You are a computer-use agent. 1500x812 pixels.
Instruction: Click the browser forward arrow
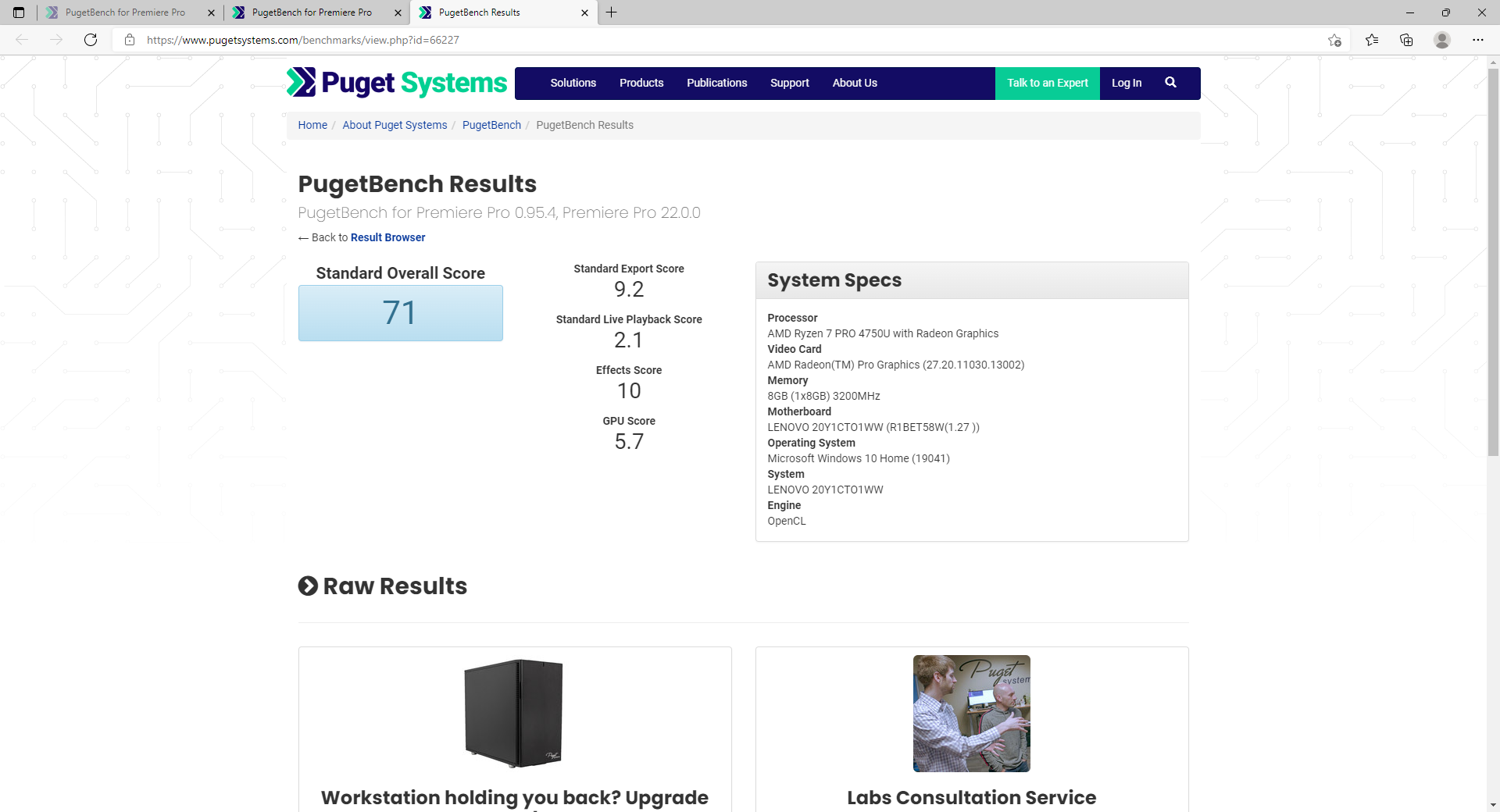click(x=56, y=40)
